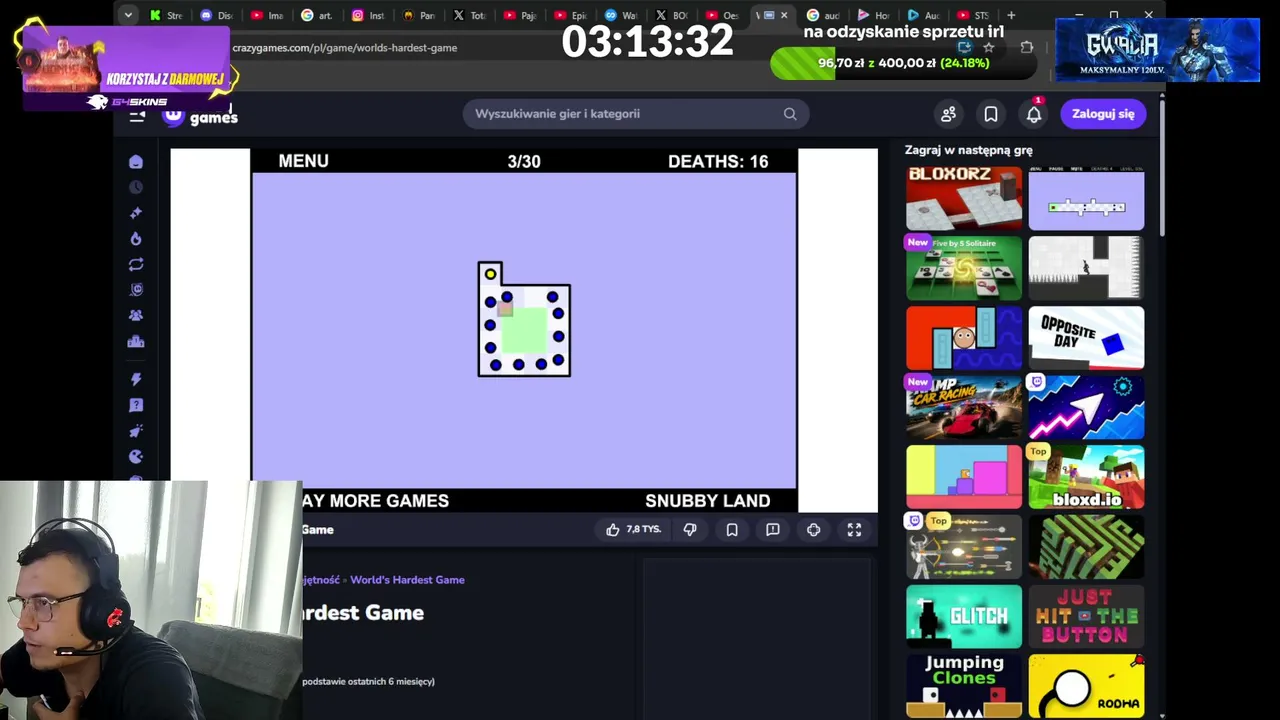The width and height of the screenshot is (1280, 720).
Task: Switch to the Instagram browser tab
Action: pos(368,15)
